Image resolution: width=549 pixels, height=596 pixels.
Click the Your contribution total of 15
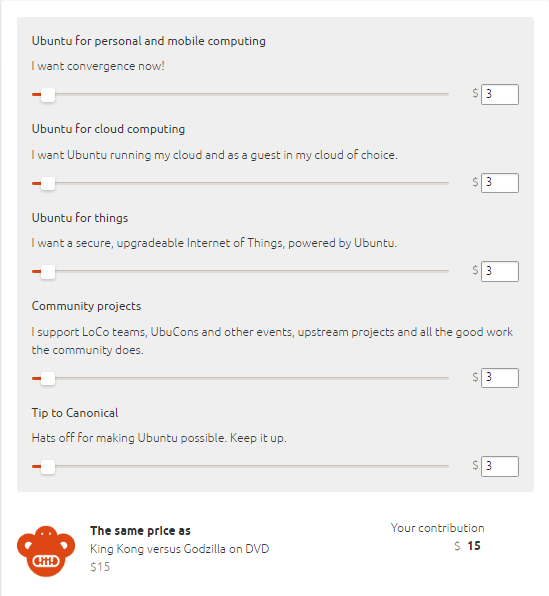coord(474,546)
